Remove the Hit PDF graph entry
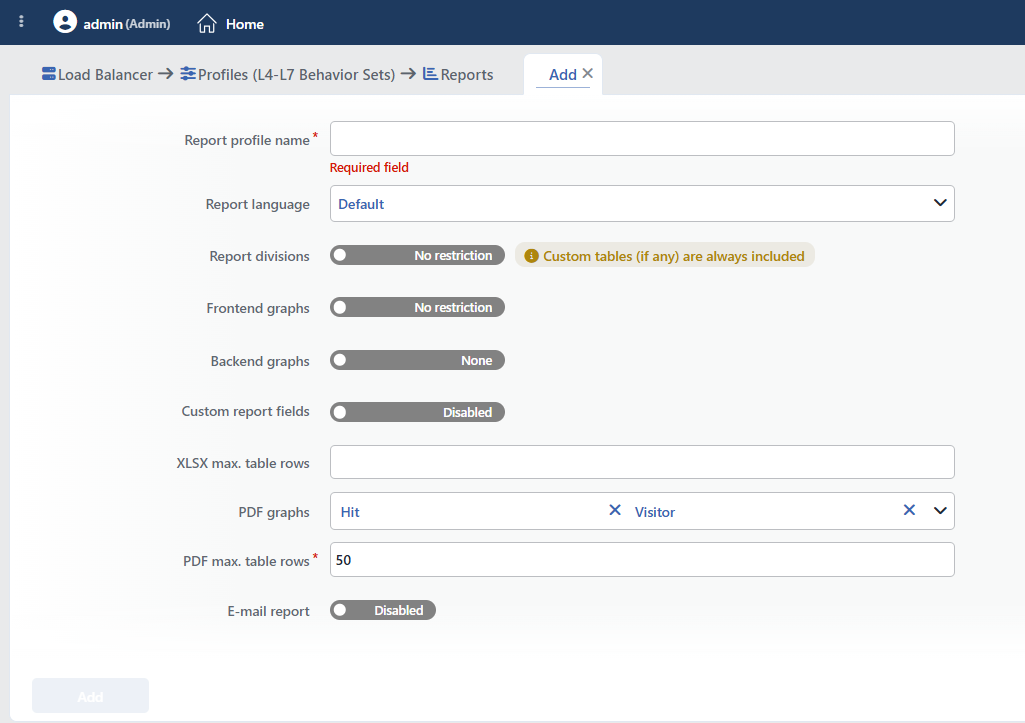Image resolution: width=1025 pixels, height=723 pixels. [x=614, y=510]
